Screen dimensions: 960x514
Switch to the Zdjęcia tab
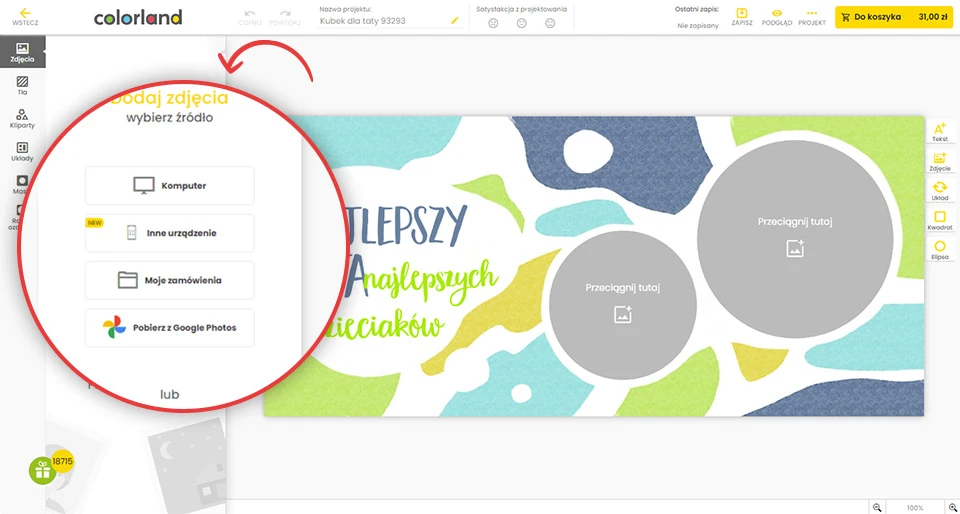[x=22, y=52]
